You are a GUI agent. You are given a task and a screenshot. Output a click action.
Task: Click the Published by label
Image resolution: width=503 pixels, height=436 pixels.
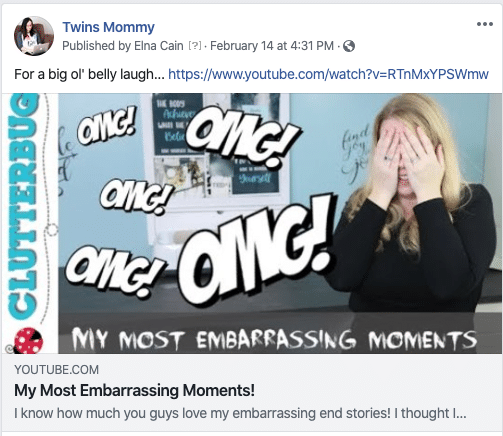pos(97,46)
